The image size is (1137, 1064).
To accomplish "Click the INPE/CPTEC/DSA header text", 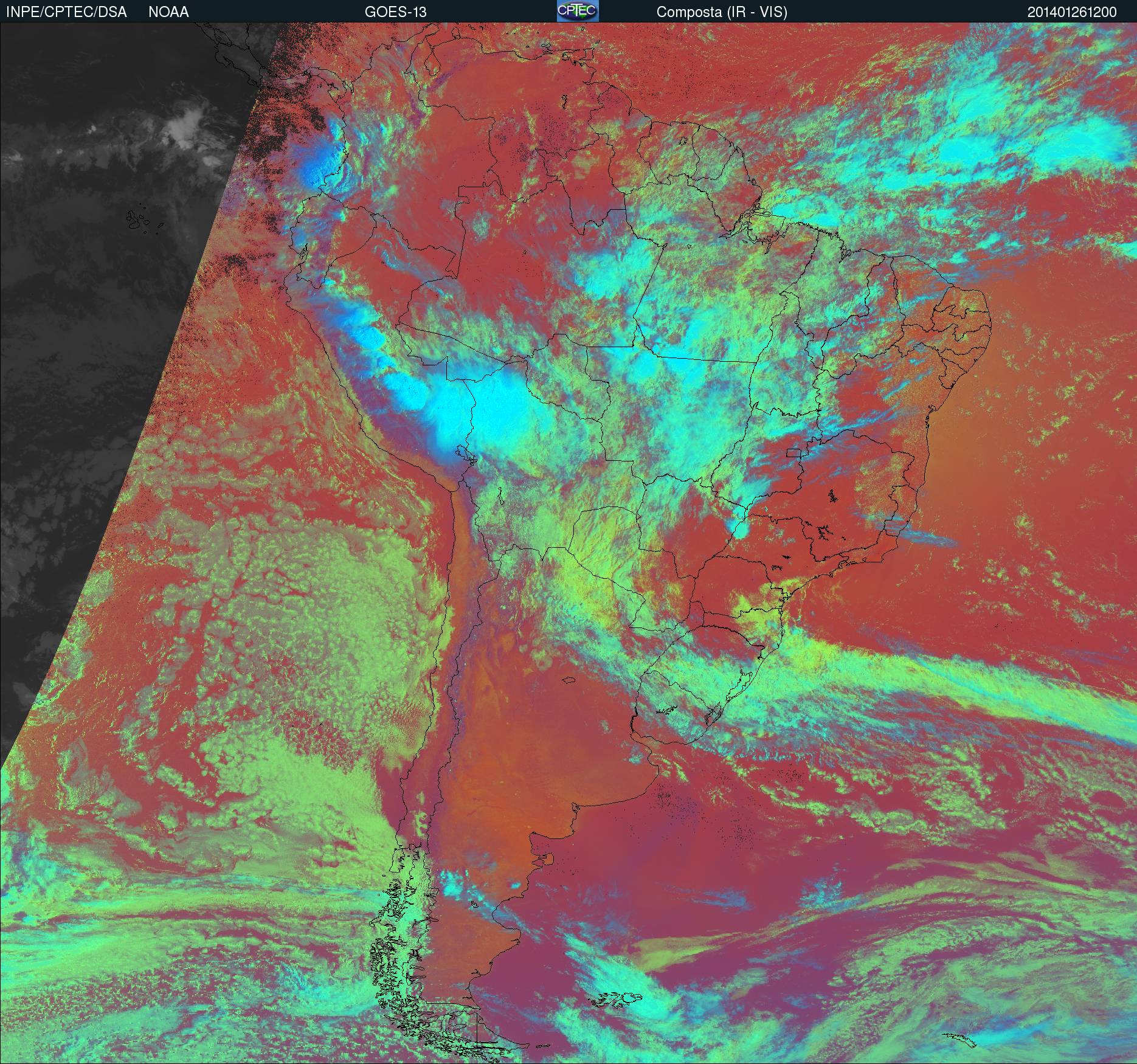I will (x=66, y=12).
